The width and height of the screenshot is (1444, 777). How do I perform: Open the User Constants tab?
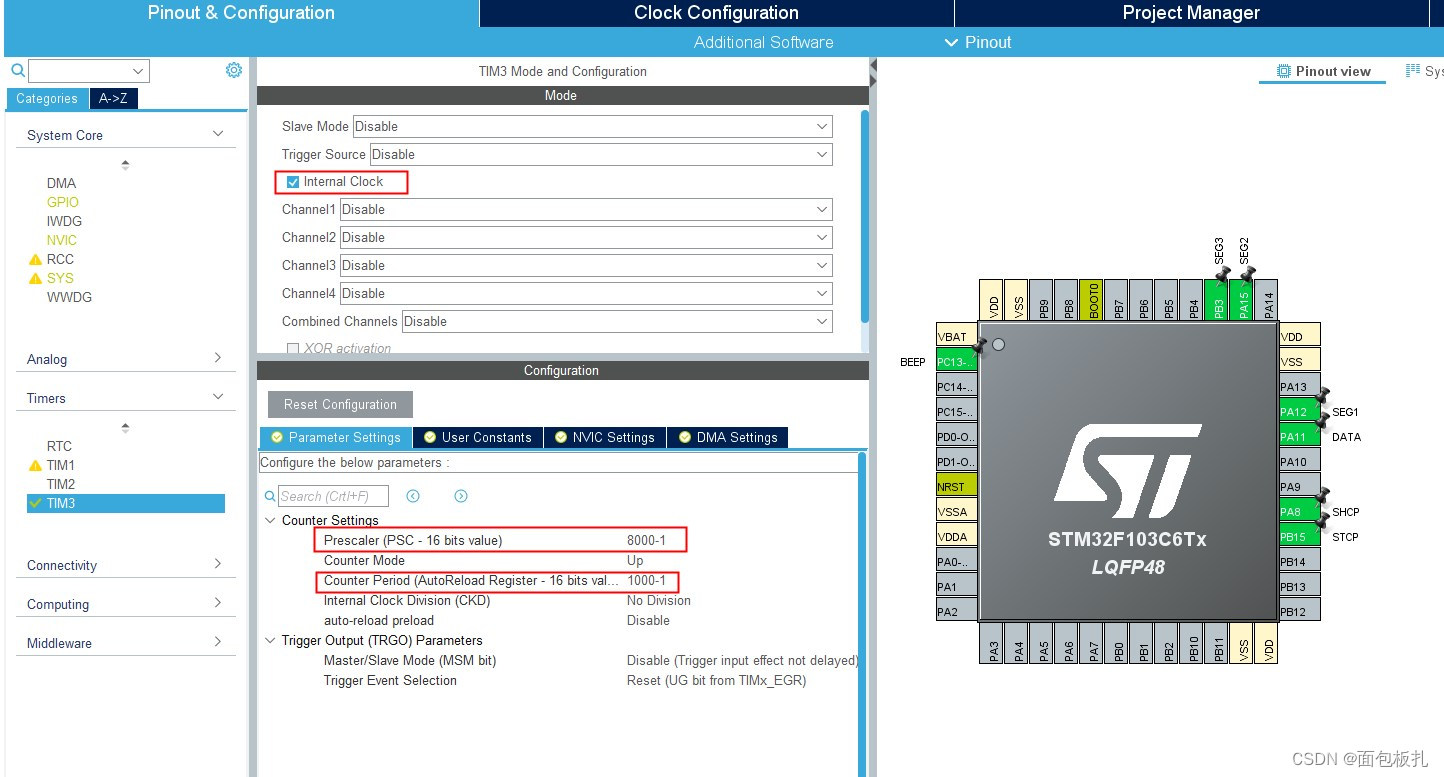tap(478, 437)
